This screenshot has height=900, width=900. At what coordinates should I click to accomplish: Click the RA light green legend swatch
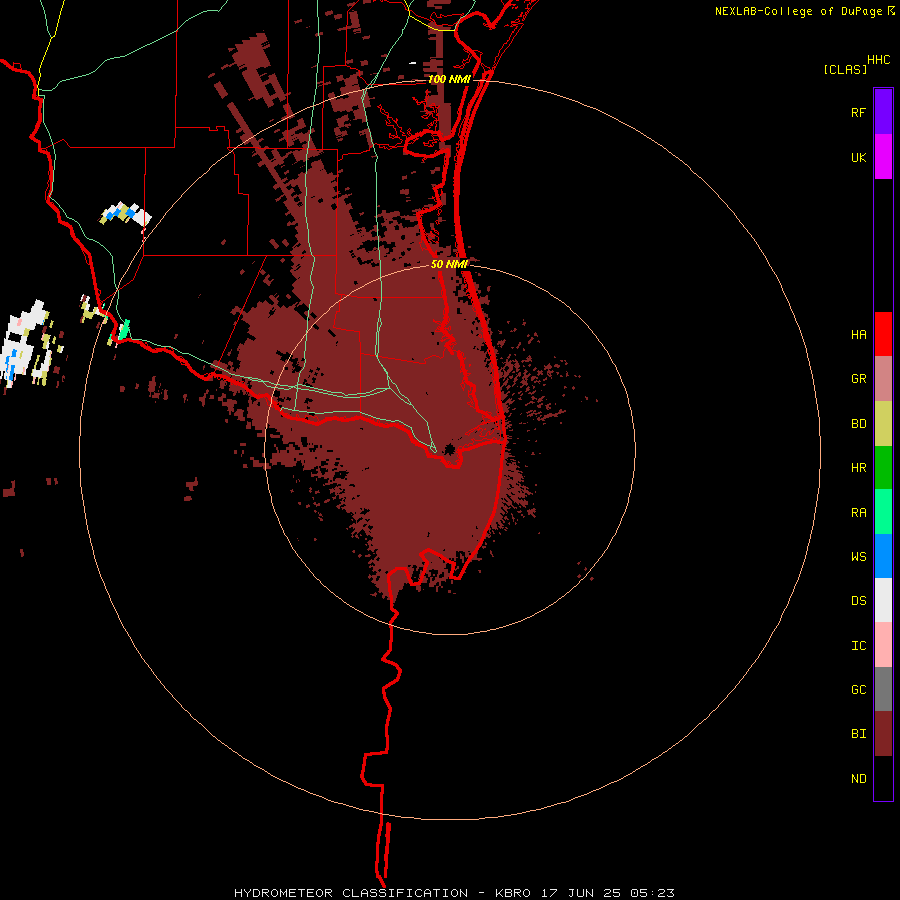tap(883, 512)
